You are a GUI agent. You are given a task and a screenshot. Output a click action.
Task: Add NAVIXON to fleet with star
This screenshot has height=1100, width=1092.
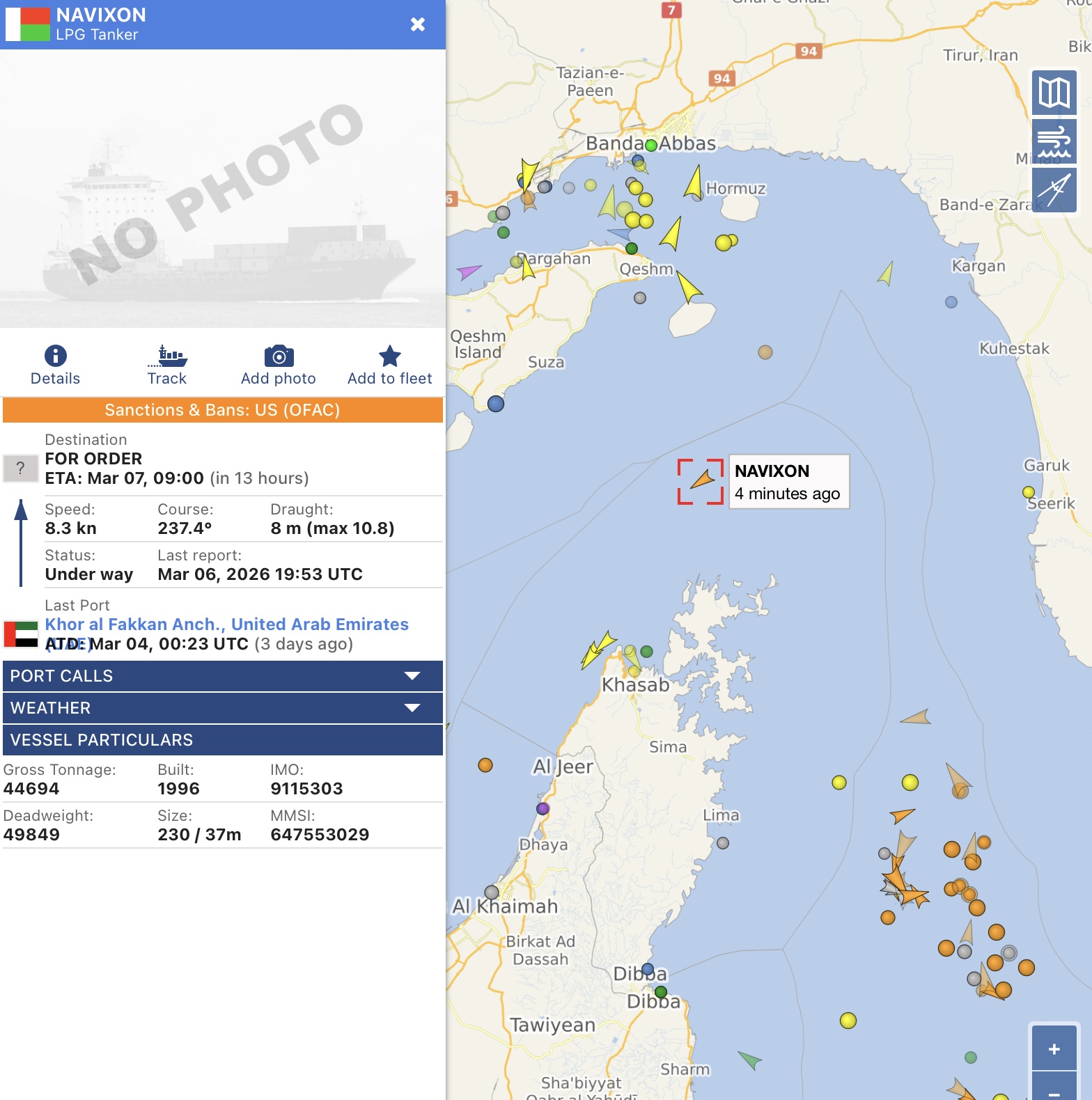click(x=390, y=356)
